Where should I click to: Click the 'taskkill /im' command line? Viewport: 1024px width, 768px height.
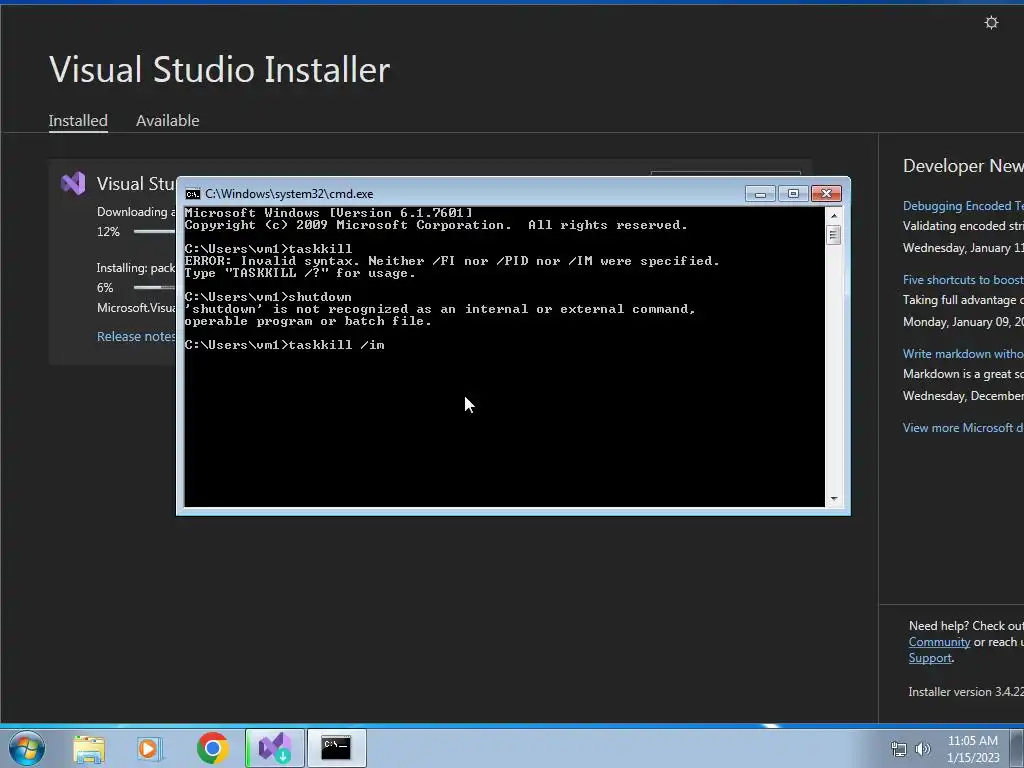[285, 345]
